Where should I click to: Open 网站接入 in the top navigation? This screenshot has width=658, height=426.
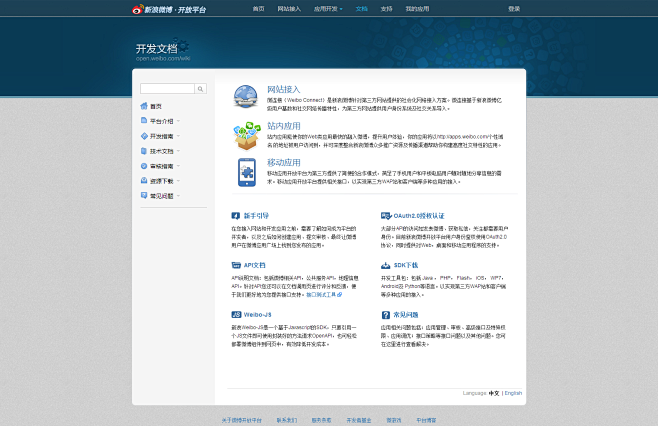pyautogui.click(x=289, y=8)
